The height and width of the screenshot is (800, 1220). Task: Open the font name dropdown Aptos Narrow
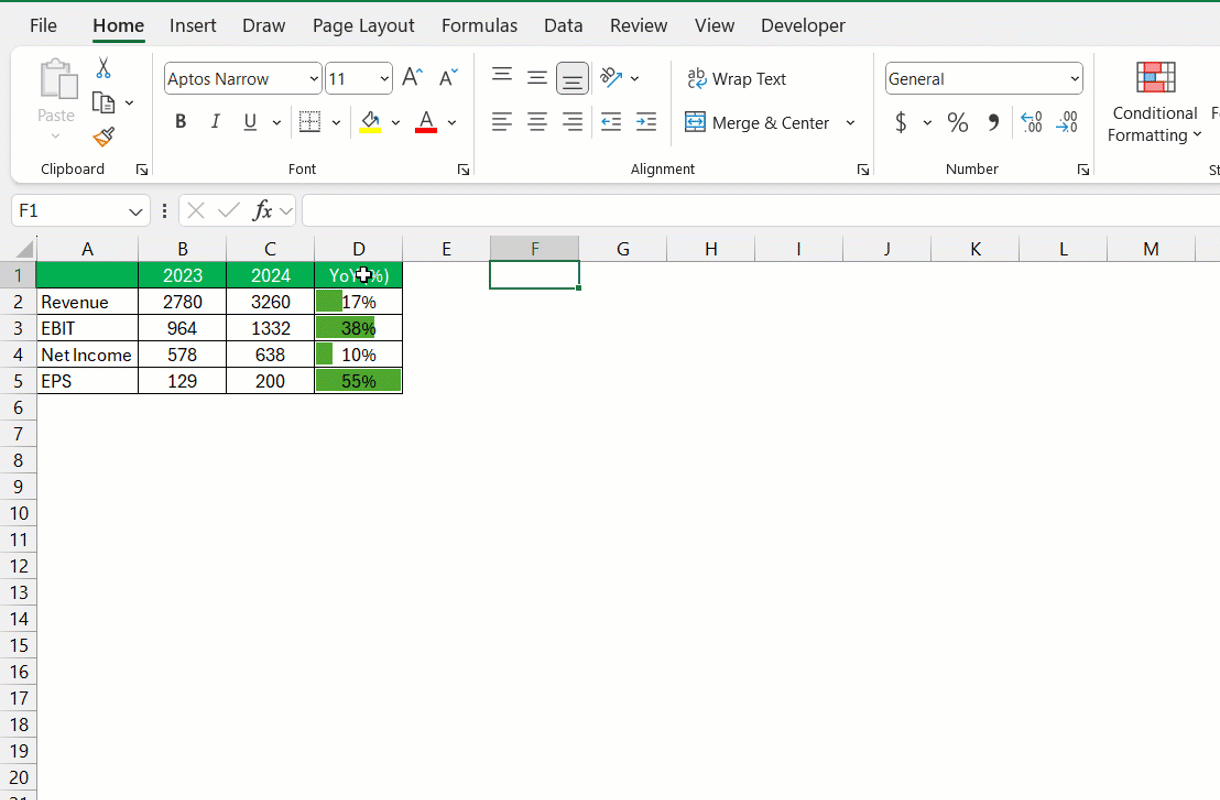[314, 78]
